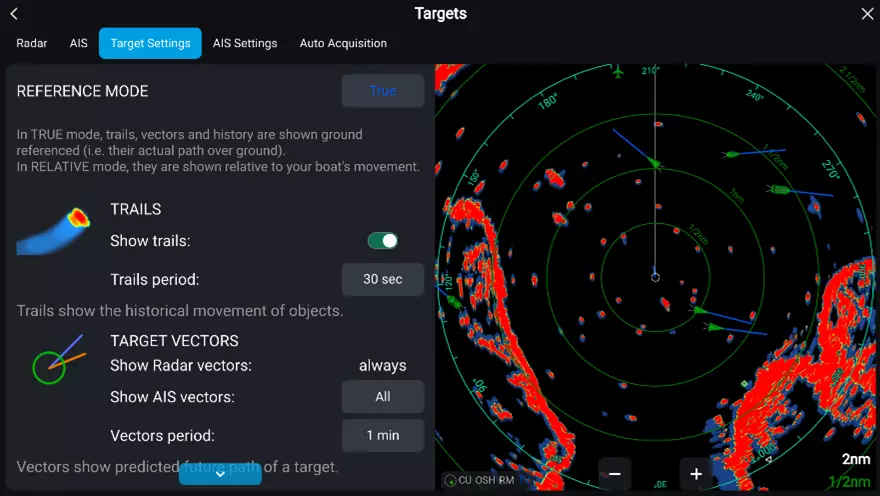The width and height of the screenshot is (880, 496).
Task: Zoom in radar range with plus button
Action: click(696, 474)
